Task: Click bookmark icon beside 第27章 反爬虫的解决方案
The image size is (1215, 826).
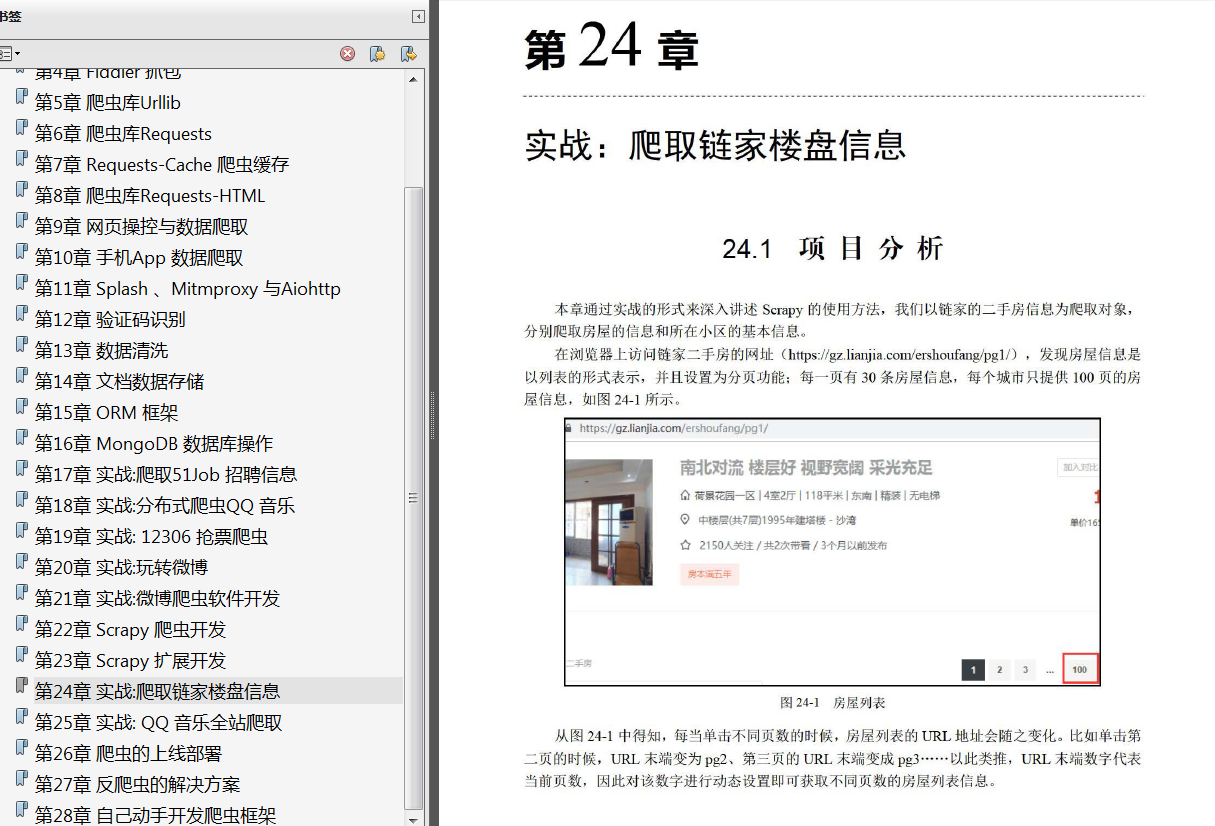Action: point(21,780)
